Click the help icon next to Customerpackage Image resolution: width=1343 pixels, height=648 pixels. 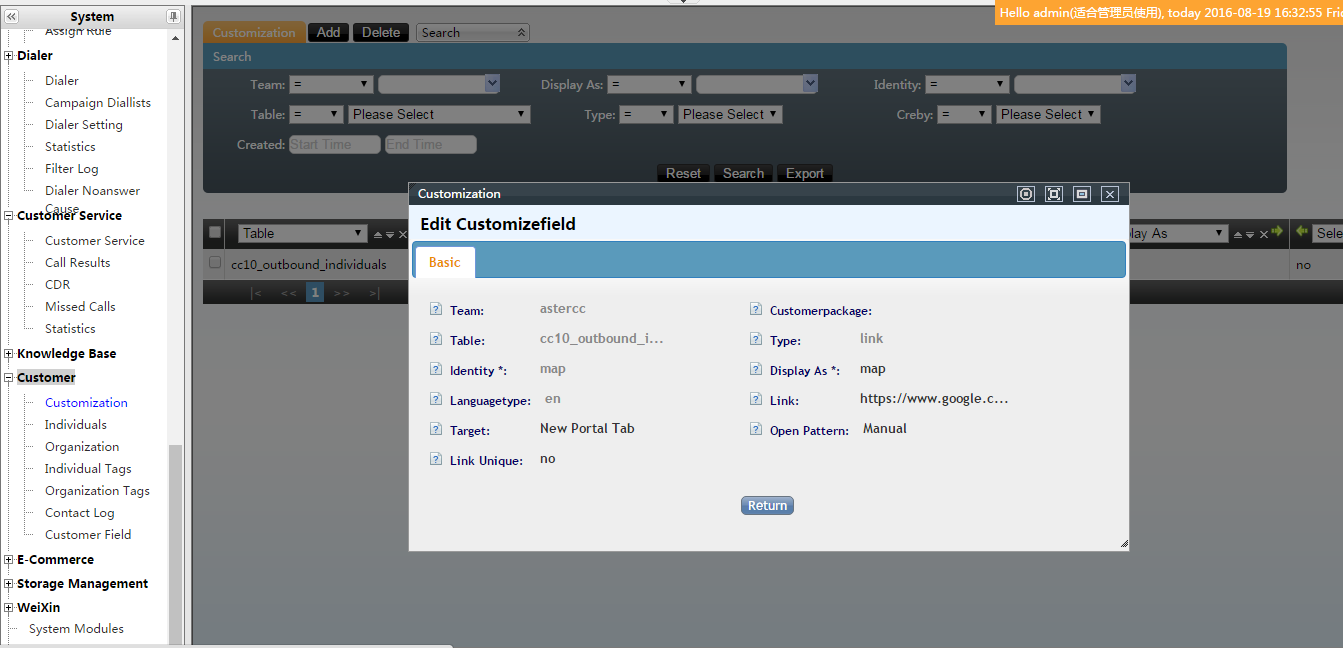pyautogui.click(x=756, y=310)
